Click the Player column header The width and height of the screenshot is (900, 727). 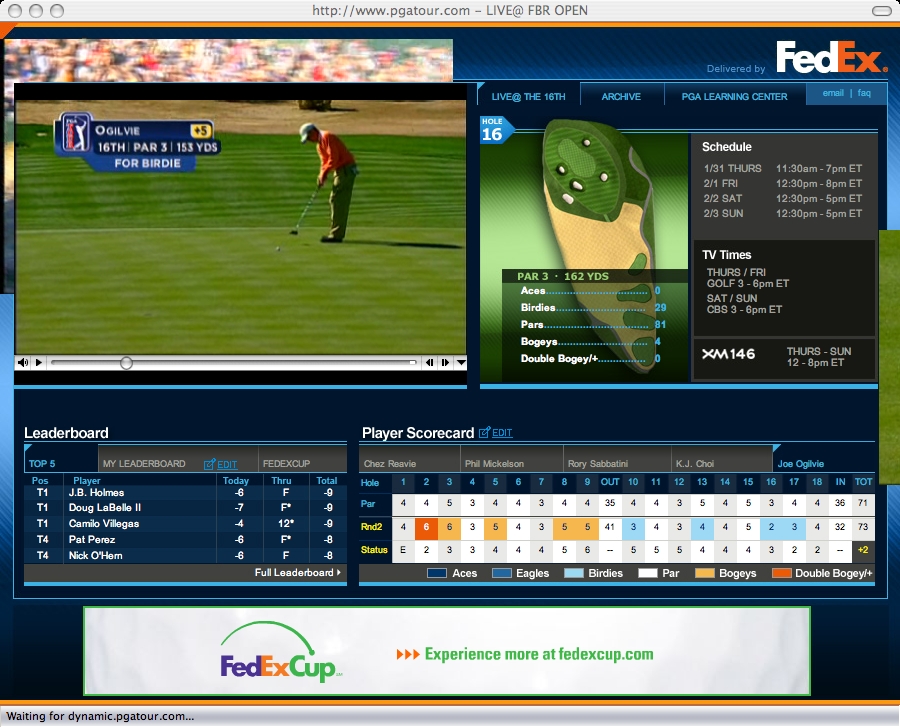coord(87,480)
